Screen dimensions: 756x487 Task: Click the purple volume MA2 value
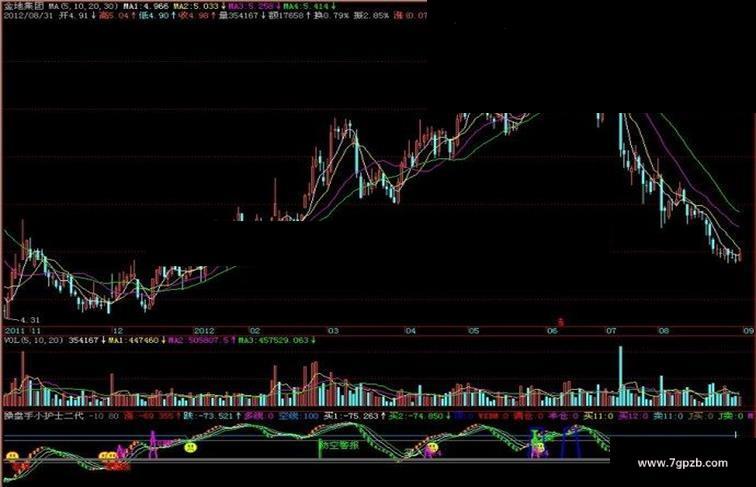(x=199, y=340)
